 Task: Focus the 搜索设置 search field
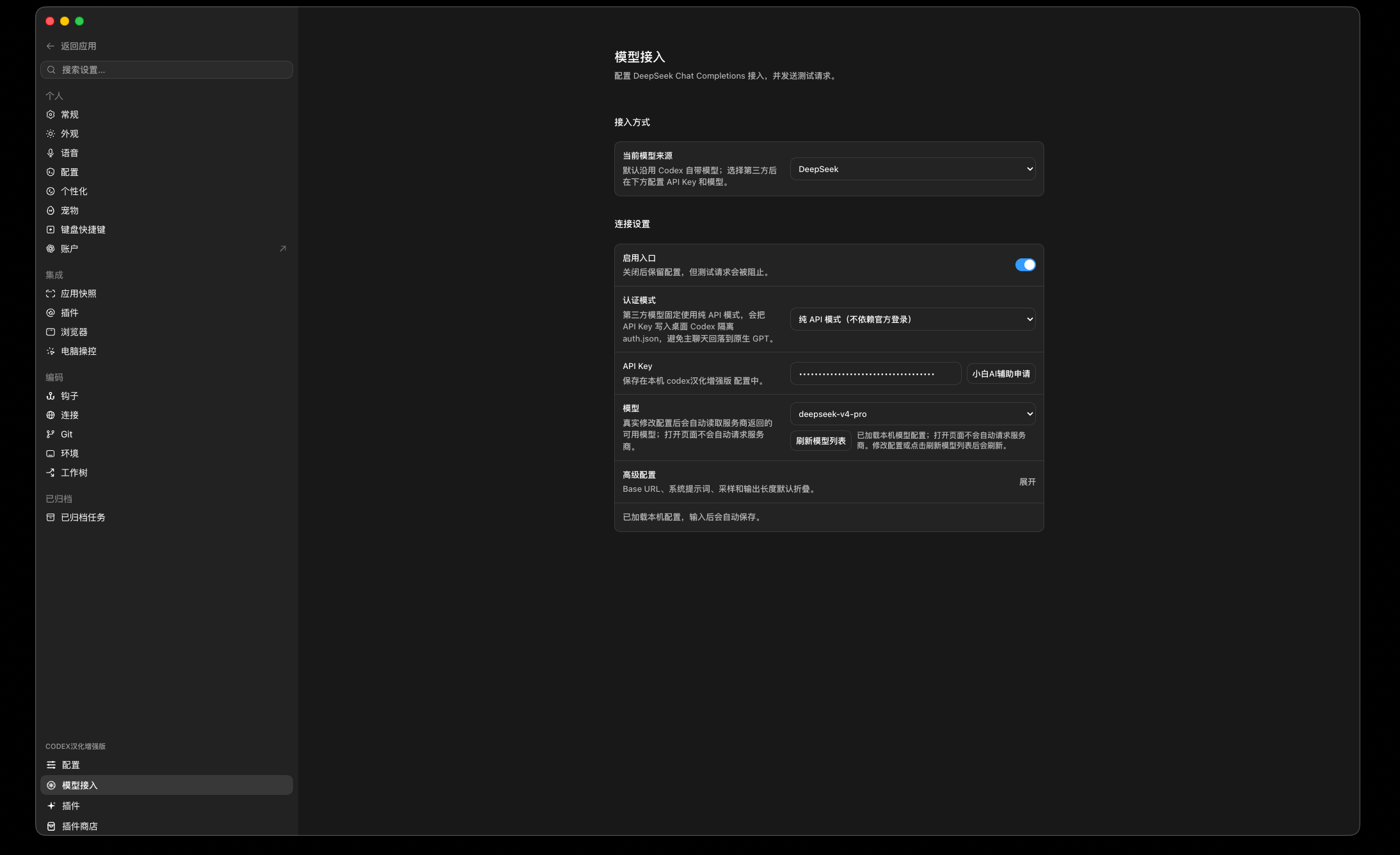click(x=166, y=70)
